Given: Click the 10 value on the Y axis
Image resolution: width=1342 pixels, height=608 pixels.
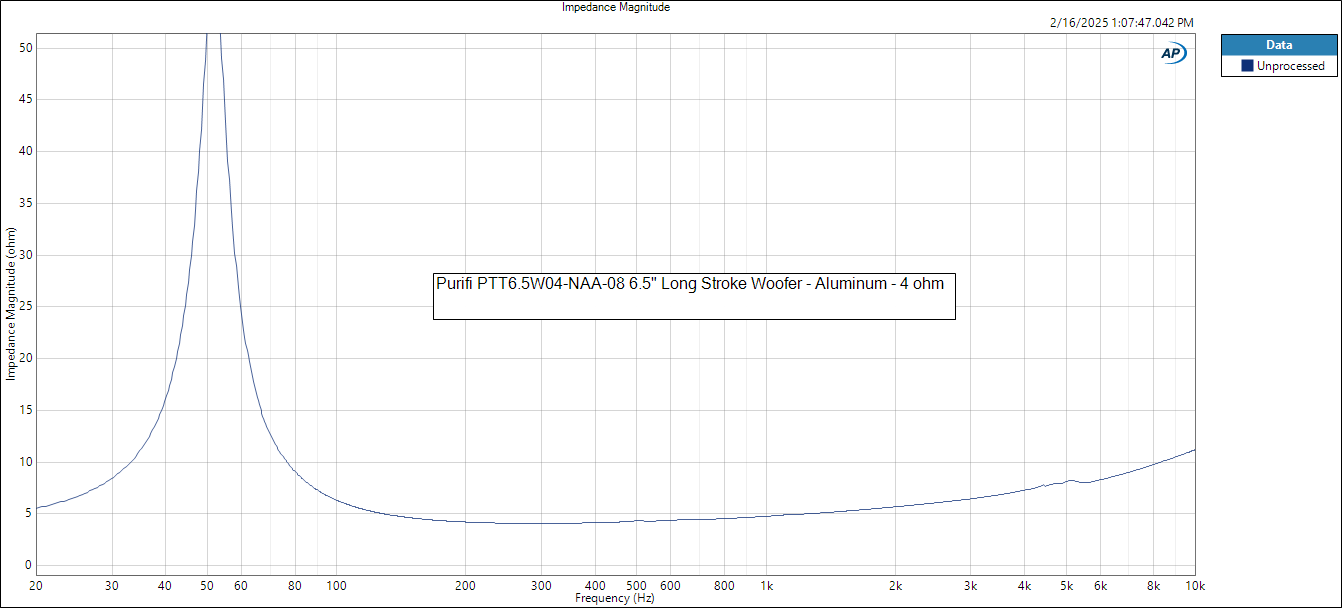Looking at the screenshot, I should click(26, 462).
